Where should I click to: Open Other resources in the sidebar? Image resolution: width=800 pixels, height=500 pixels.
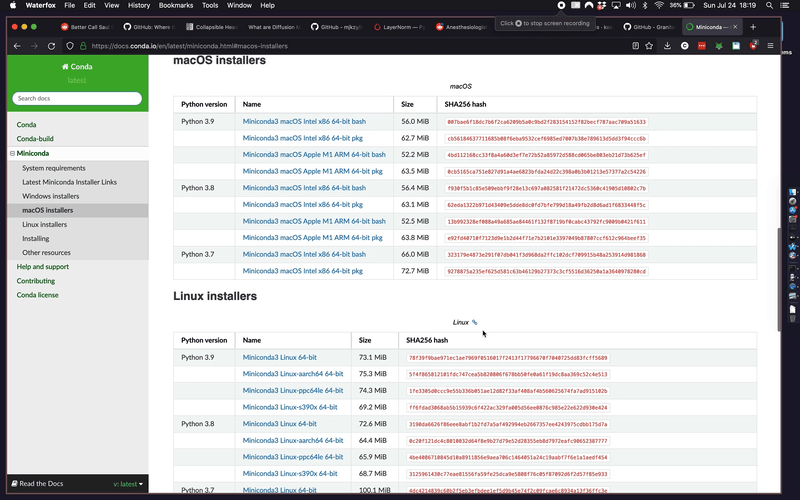click(46, 253)
